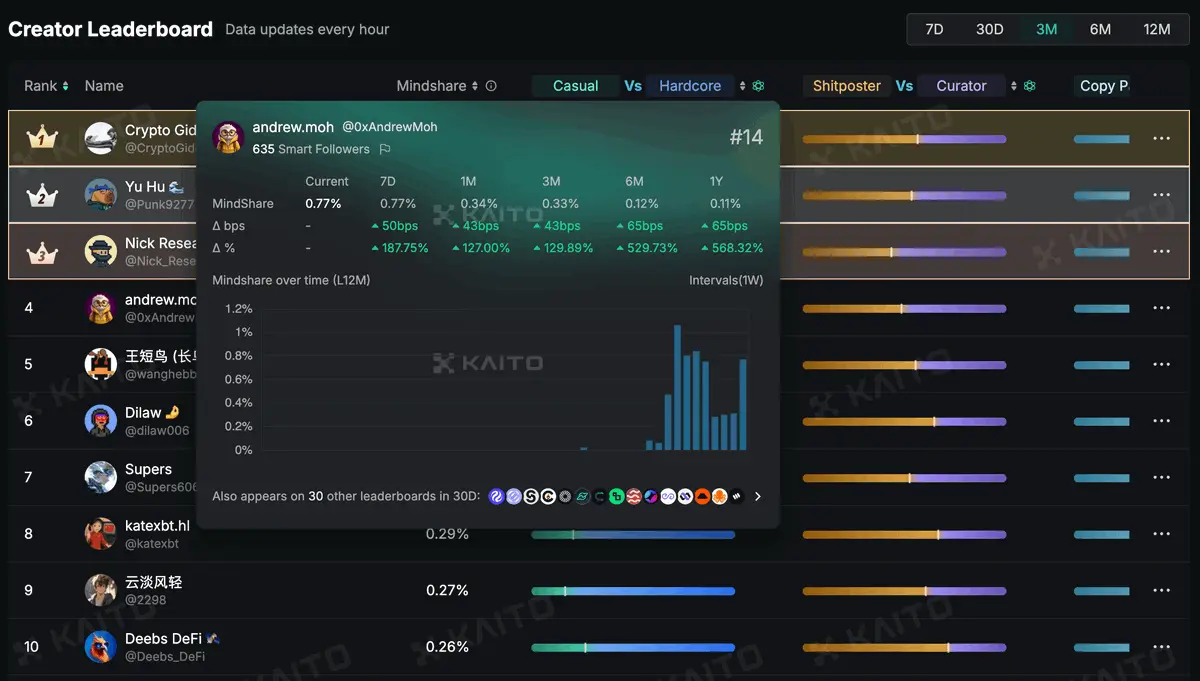Viewport: 1200px width, 681px height.
Task: Click the Name column header
Action: [x=104, y=86]
